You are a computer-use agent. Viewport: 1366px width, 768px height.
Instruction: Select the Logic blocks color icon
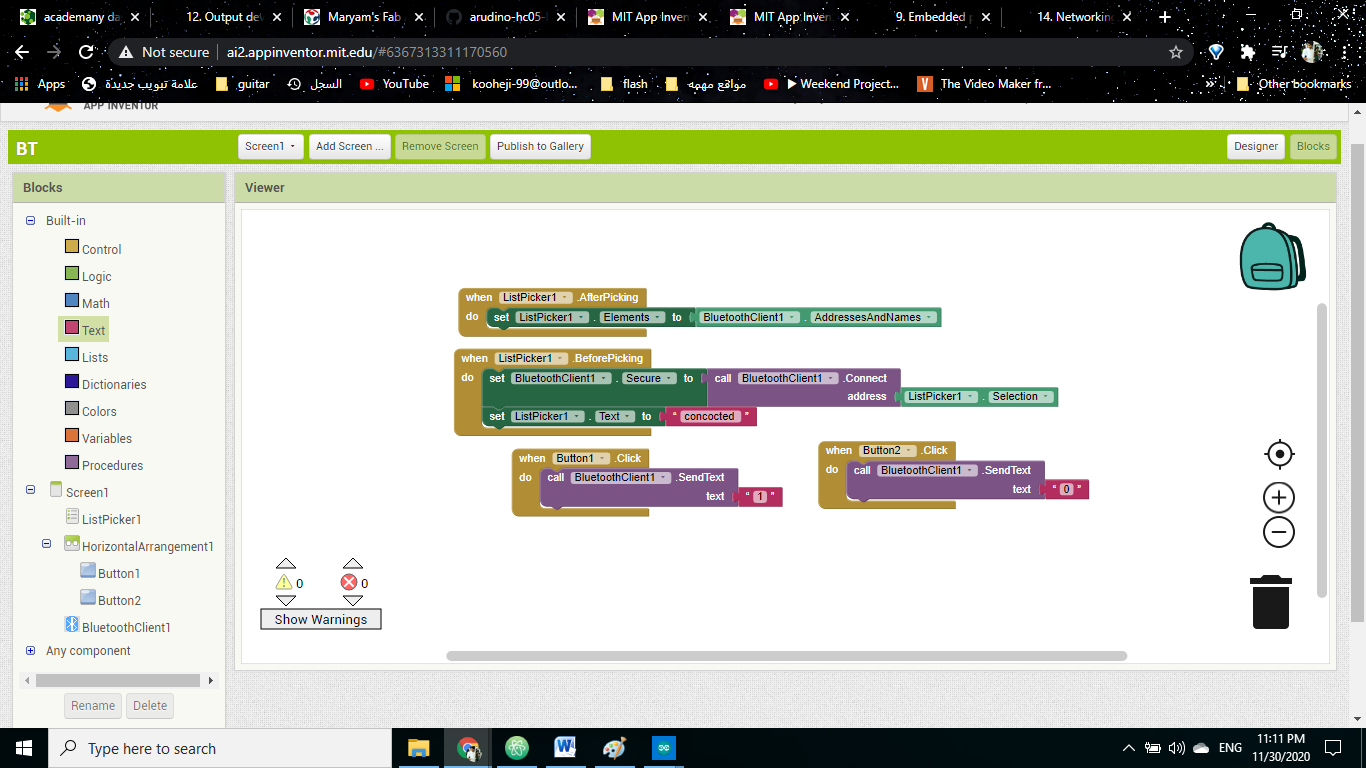click(x=72, y=274)
